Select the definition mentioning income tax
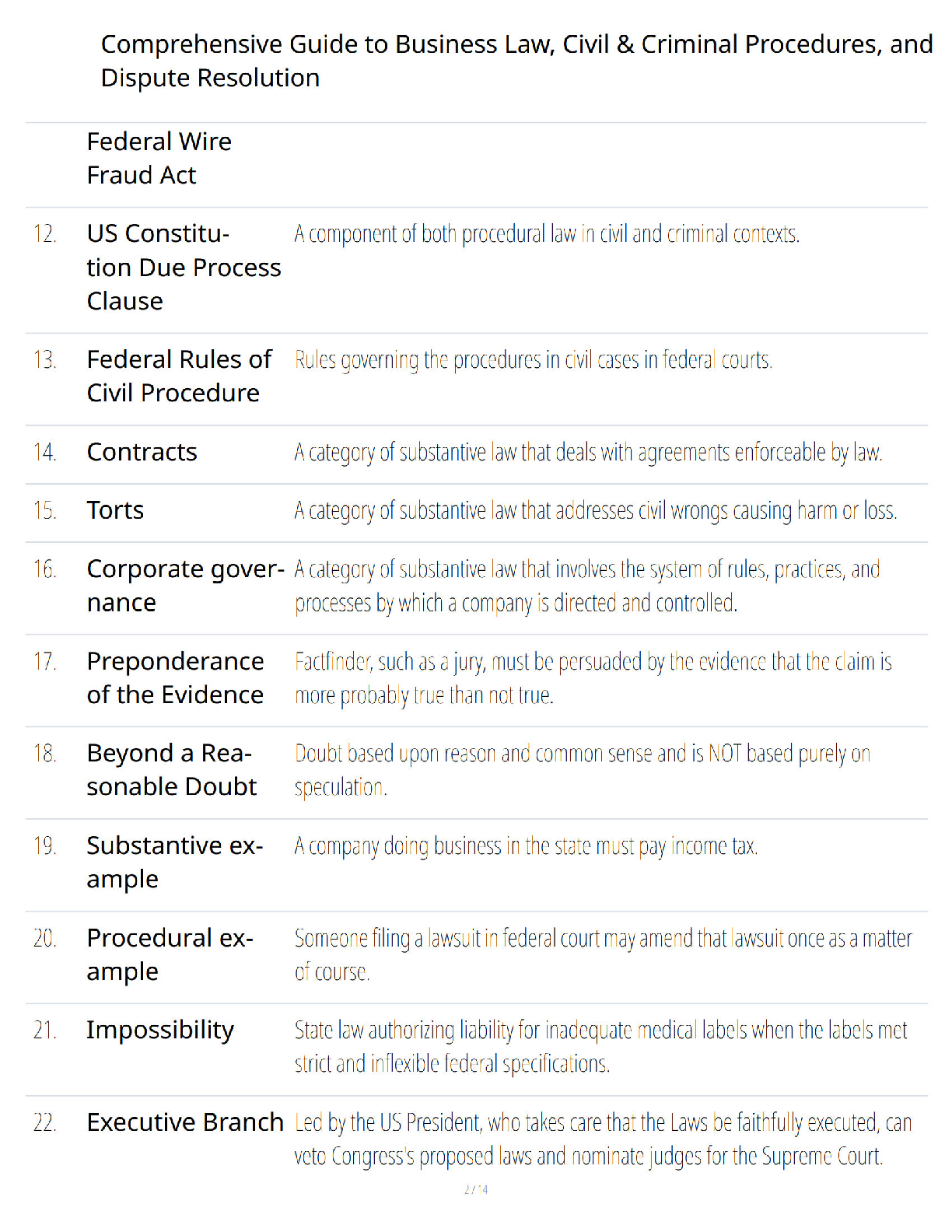 [x=526, y=846]
